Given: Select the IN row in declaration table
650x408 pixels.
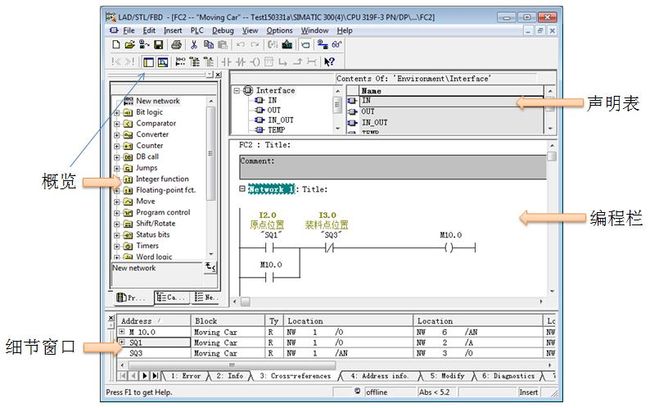Looking at the screenshot, I should pos(451,101).
